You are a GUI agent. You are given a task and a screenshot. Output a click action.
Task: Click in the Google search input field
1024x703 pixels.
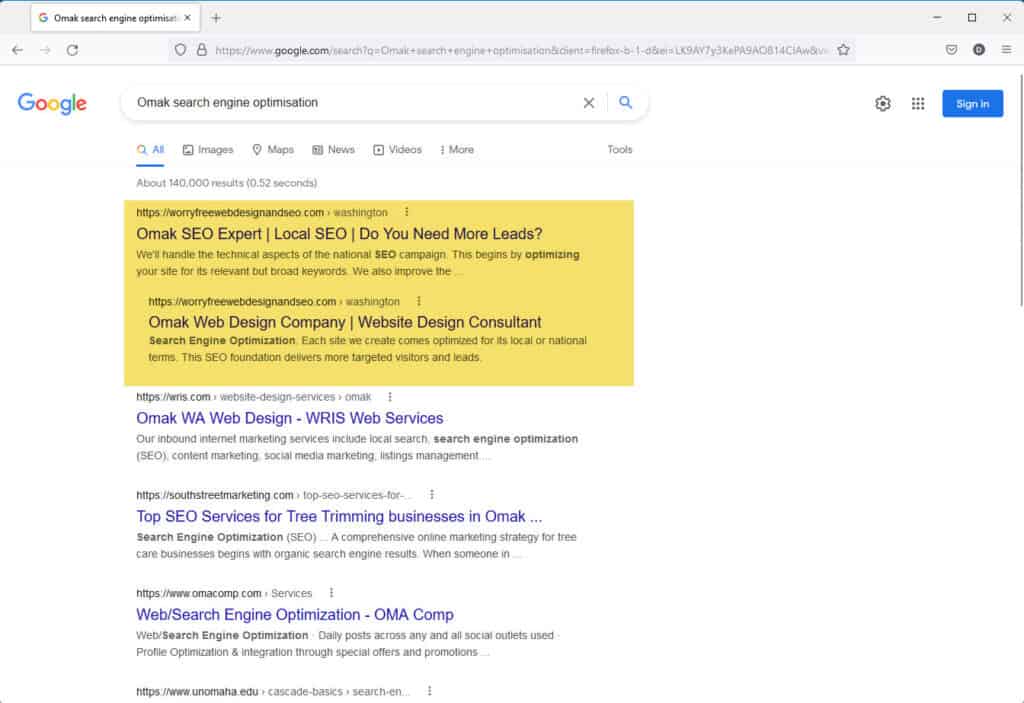coord(353,103)
